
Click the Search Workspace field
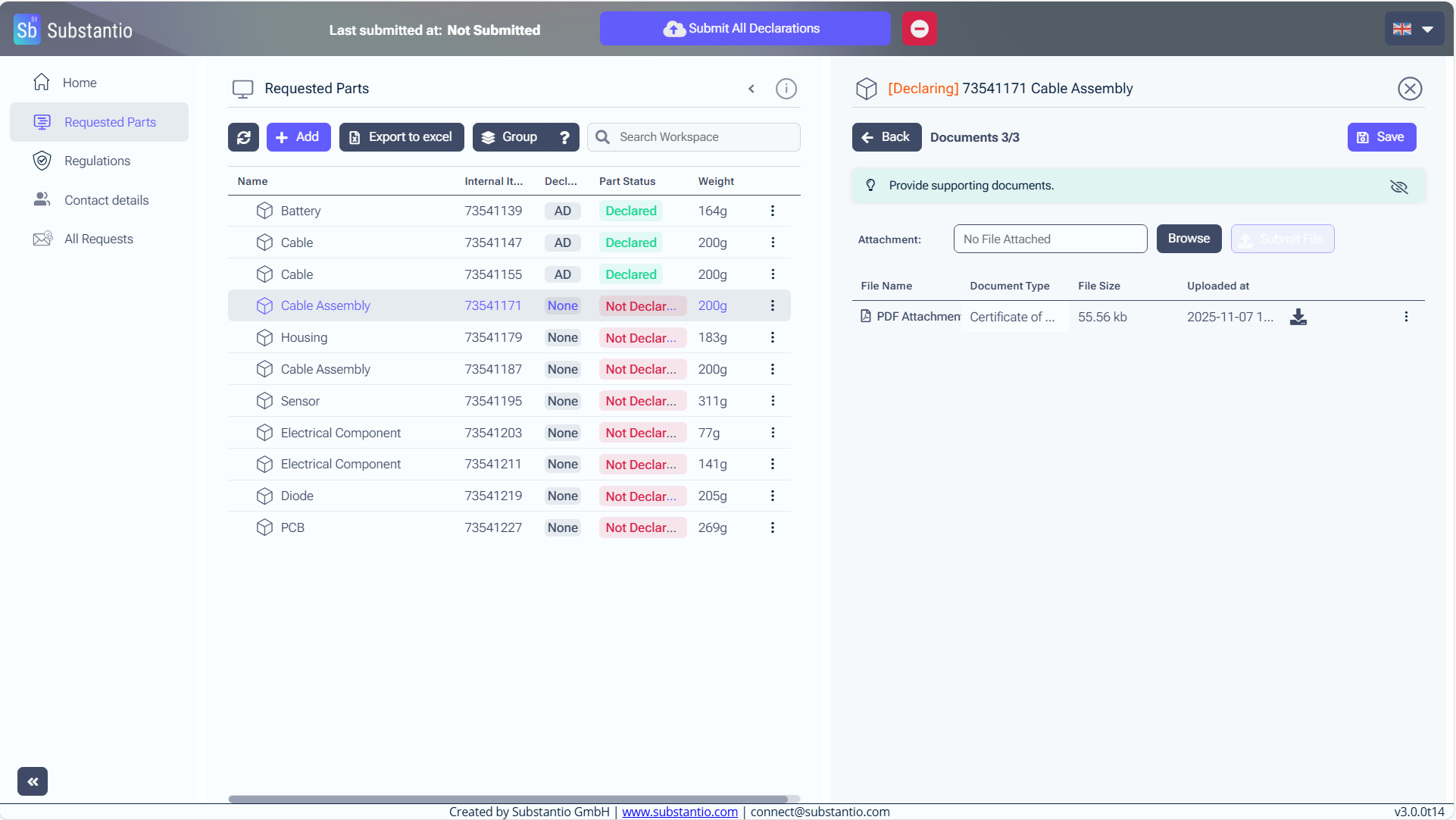(705, 137)
